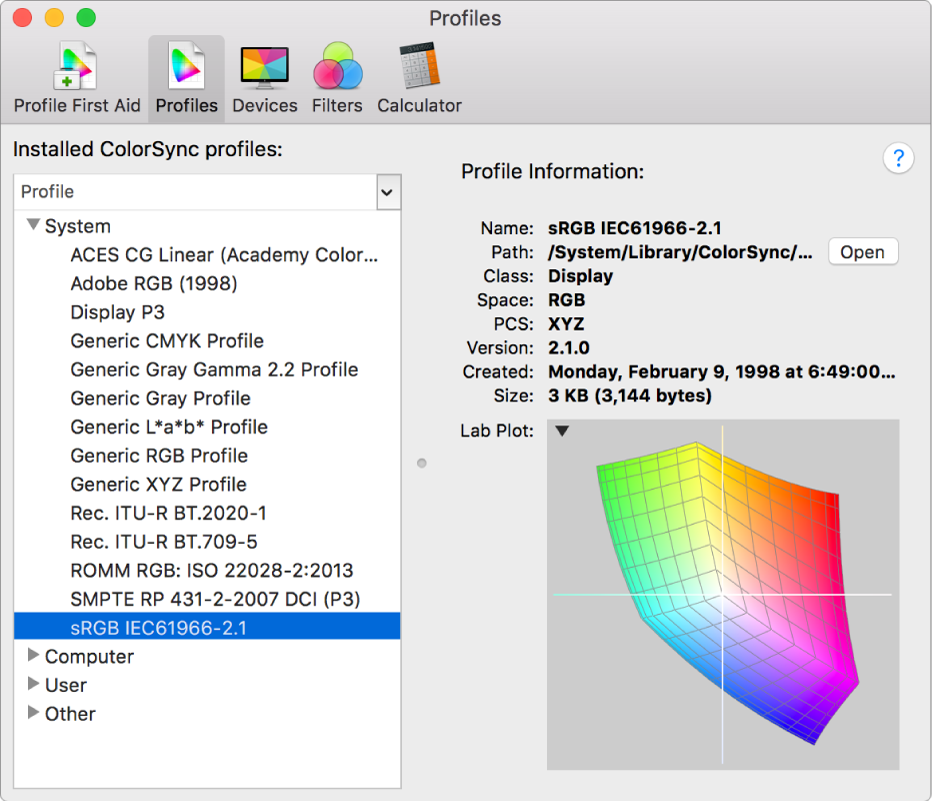This screenshot has height=801, width=934.
Task: Open the Profile column dropdown arrow
Action: [x=388, y=192]
